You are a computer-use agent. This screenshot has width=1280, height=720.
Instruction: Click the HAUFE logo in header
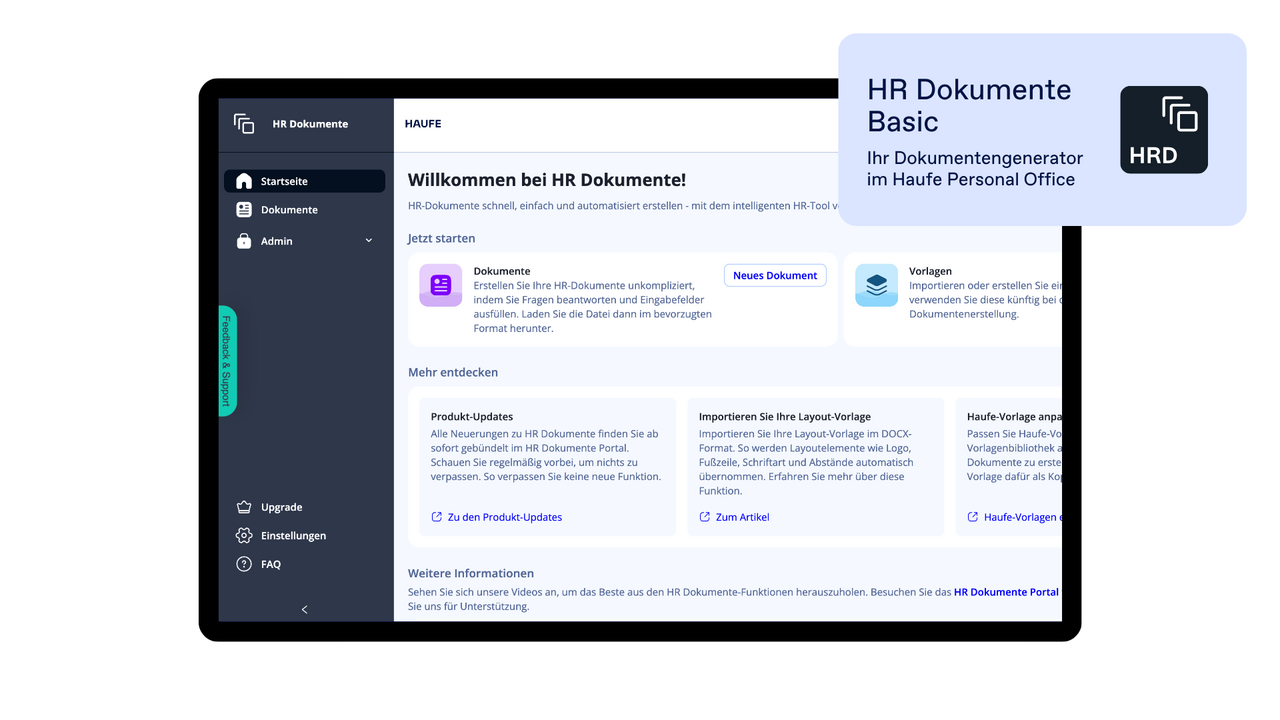423,124
